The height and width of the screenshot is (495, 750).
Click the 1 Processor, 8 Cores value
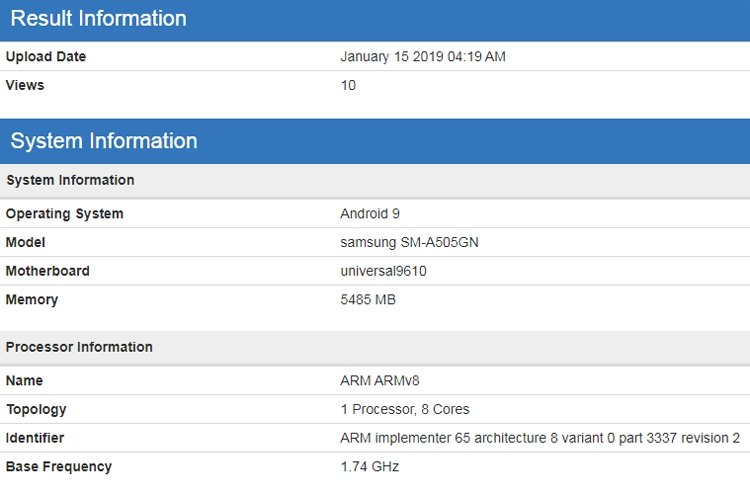(405, 409)
